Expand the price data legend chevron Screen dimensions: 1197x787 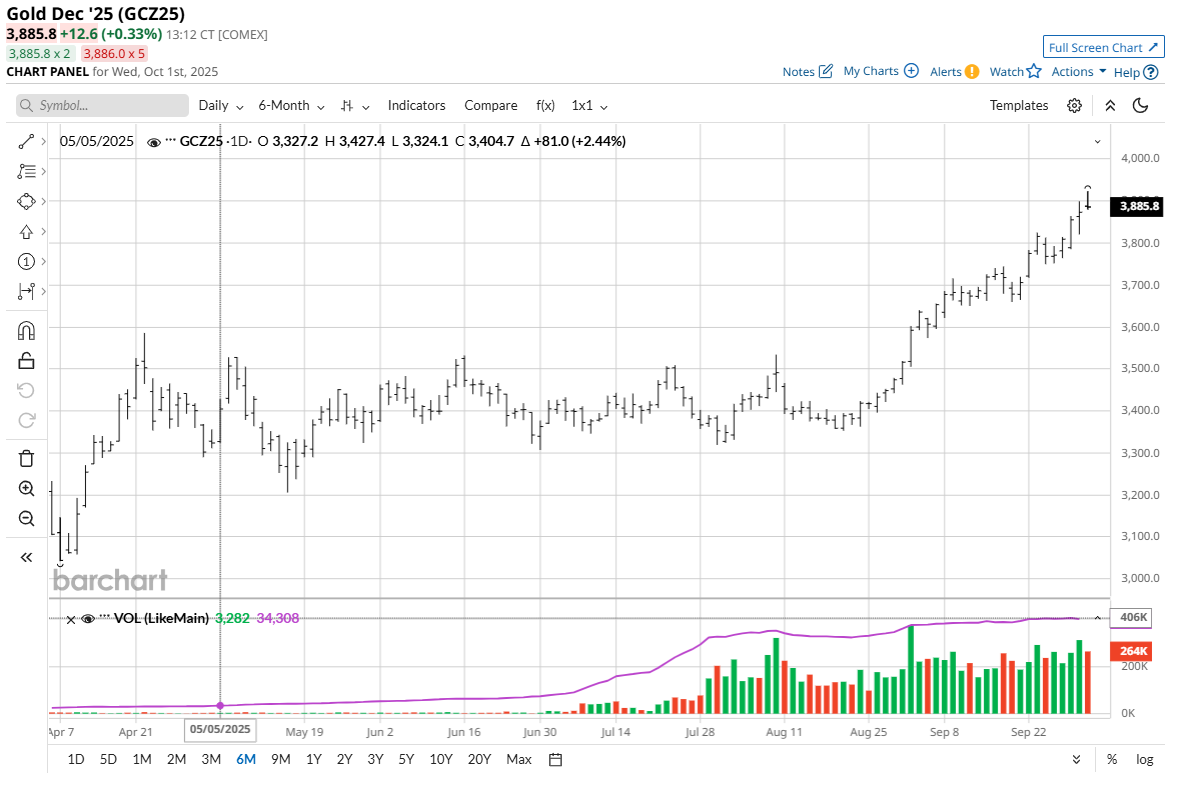tap(1097, 142)
